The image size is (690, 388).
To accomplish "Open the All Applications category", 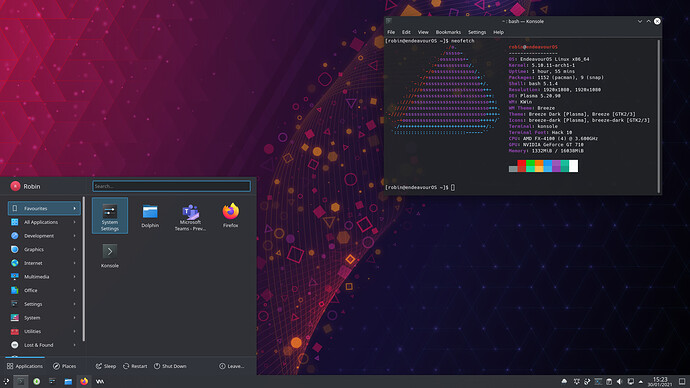I will coord(44,222).
